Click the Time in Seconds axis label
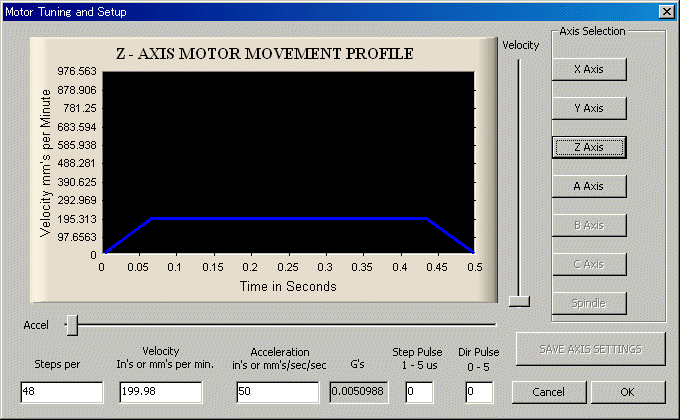Viewport: 680px width, 420px height. (x=288, y=286)
